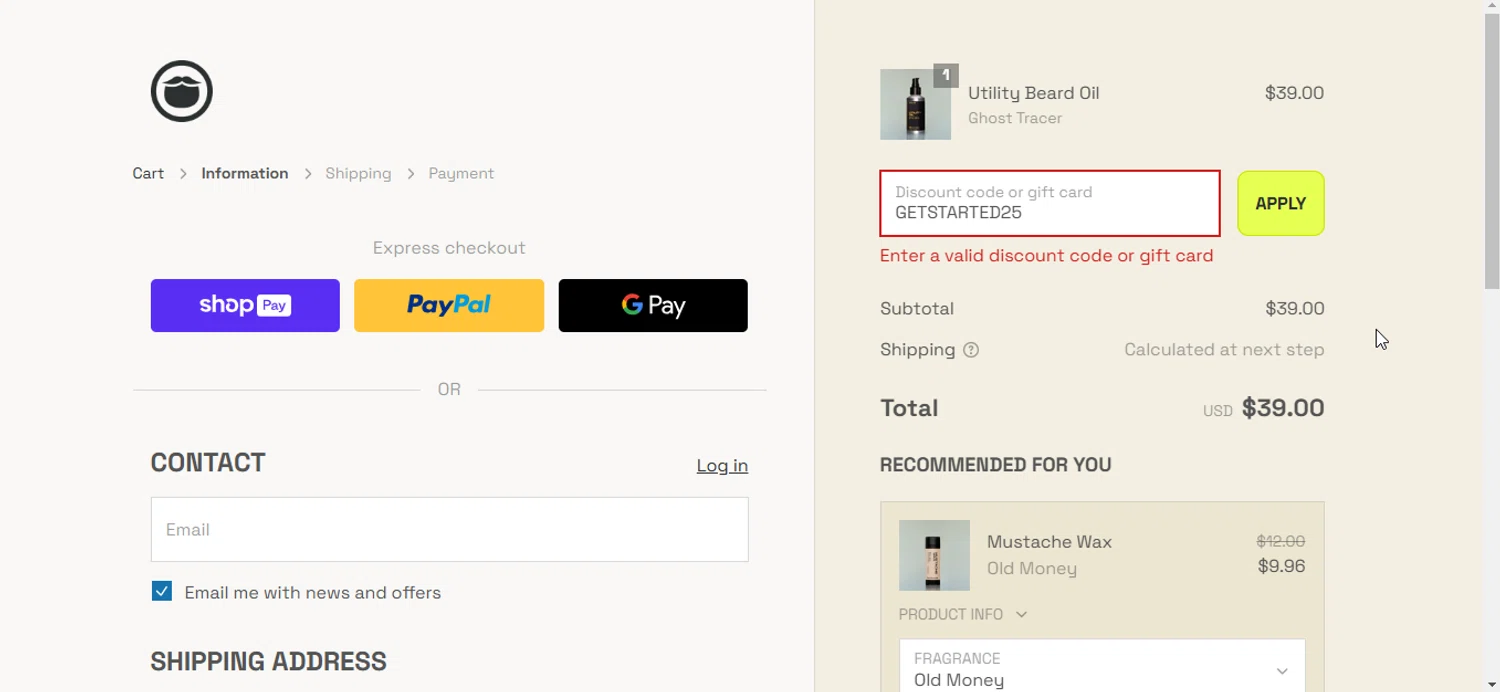This screenshot has width=1500, height=692.
Task: Follow the Log in link
Action: 722,465
